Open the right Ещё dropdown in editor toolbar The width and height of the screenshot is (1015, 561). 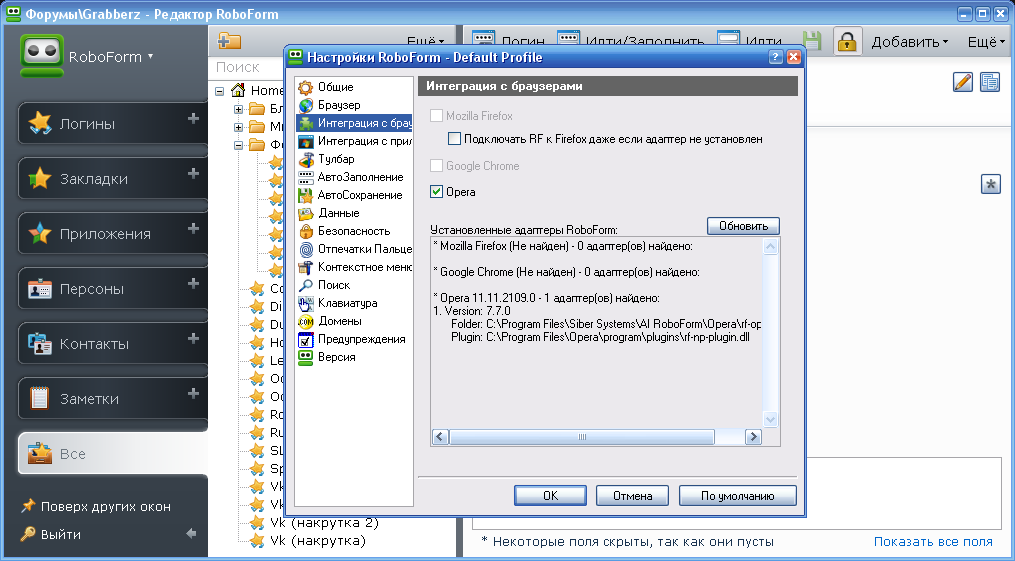click(986, 42)
